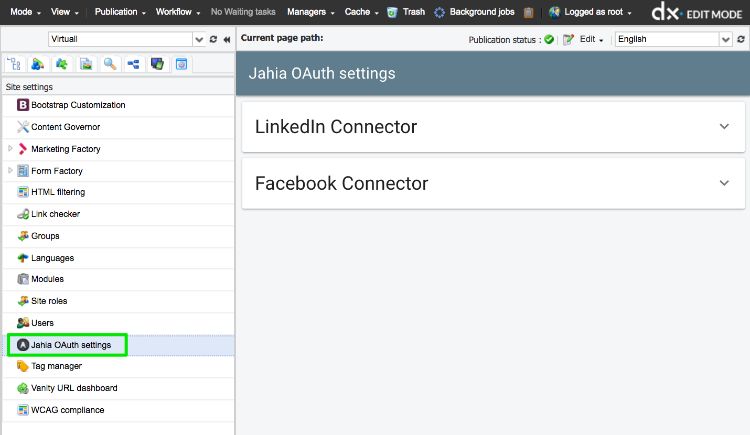
Task: Open Background jobs
Action: pos(482,12)
